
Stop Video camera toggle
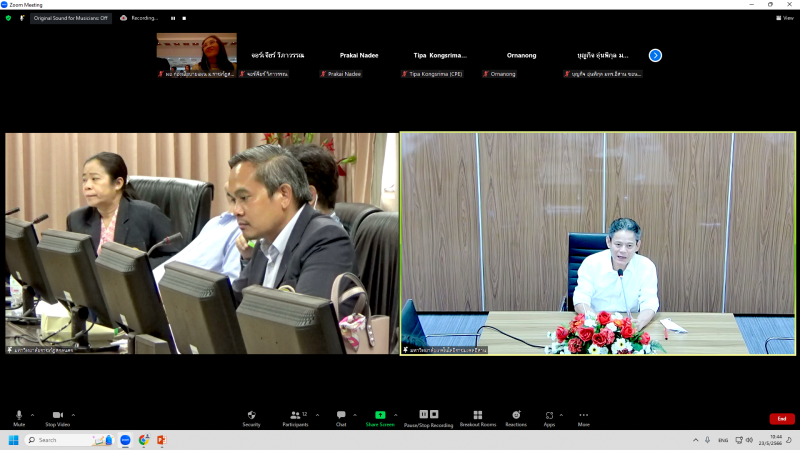(x=57, y=416)
